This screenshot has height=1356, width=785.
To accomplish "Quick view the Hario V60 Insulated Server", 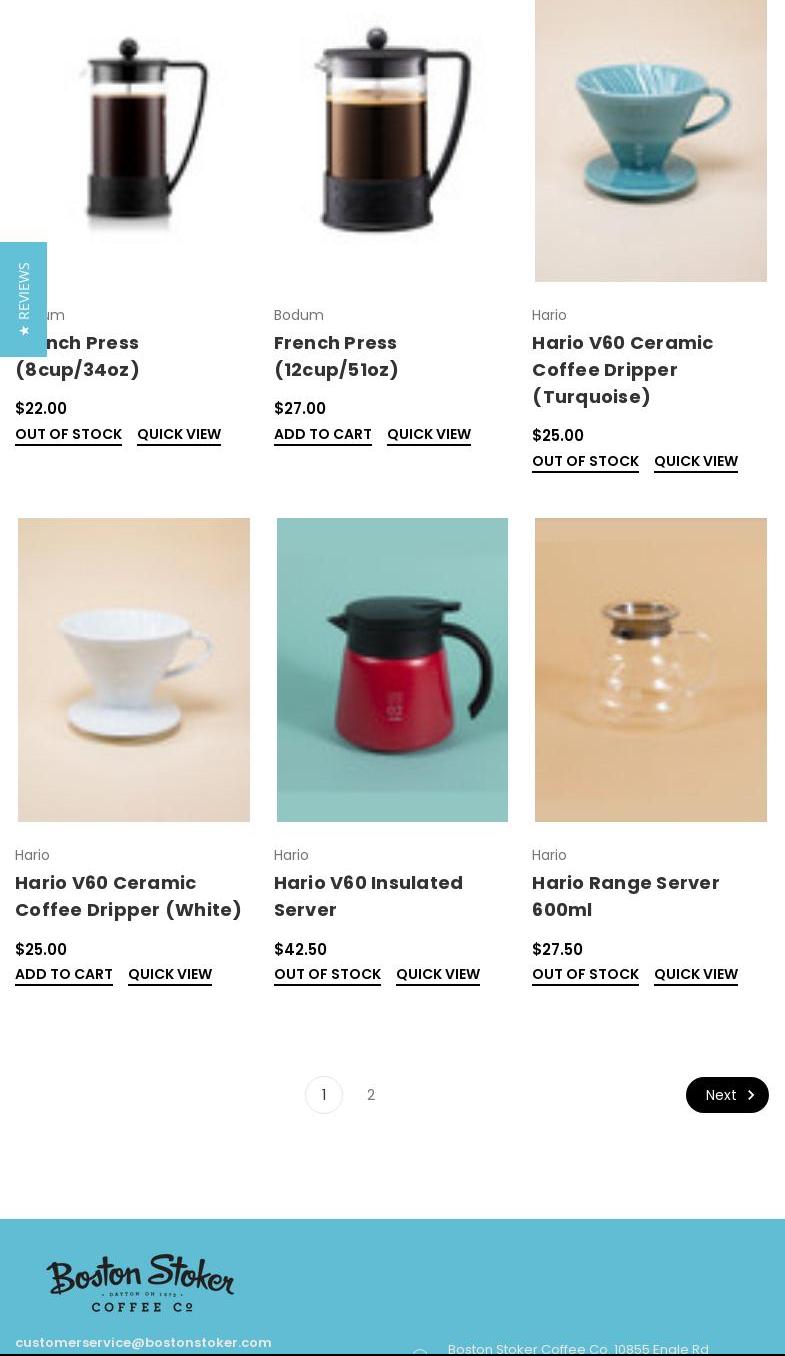I will [438, 974].
